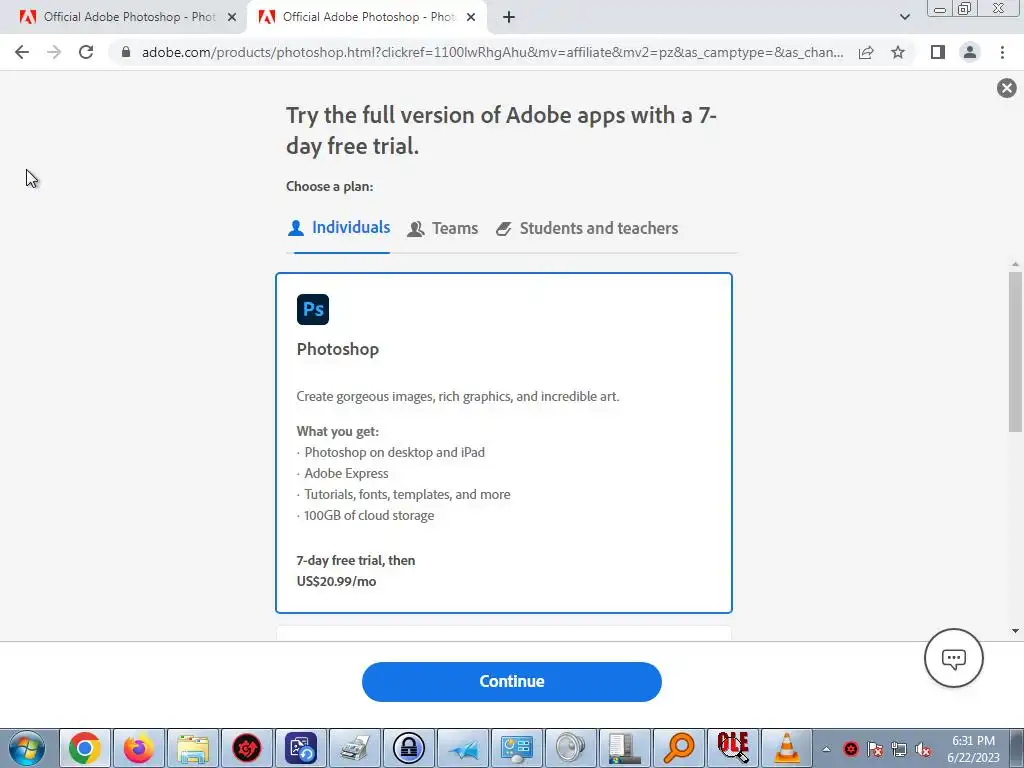Image resolution: width=1024 pixels, height=768 pixels.
Task: Select the Individuals plan tab
Action: click(339, 227)
